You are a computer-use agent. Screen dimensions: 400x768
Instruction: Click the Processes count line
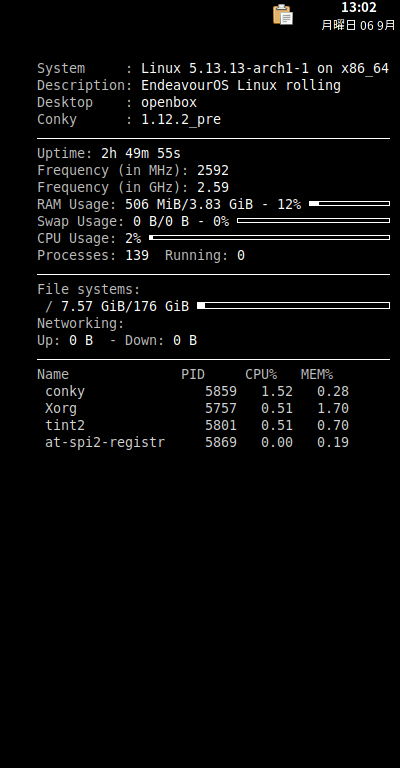click(x=141, y=255)
